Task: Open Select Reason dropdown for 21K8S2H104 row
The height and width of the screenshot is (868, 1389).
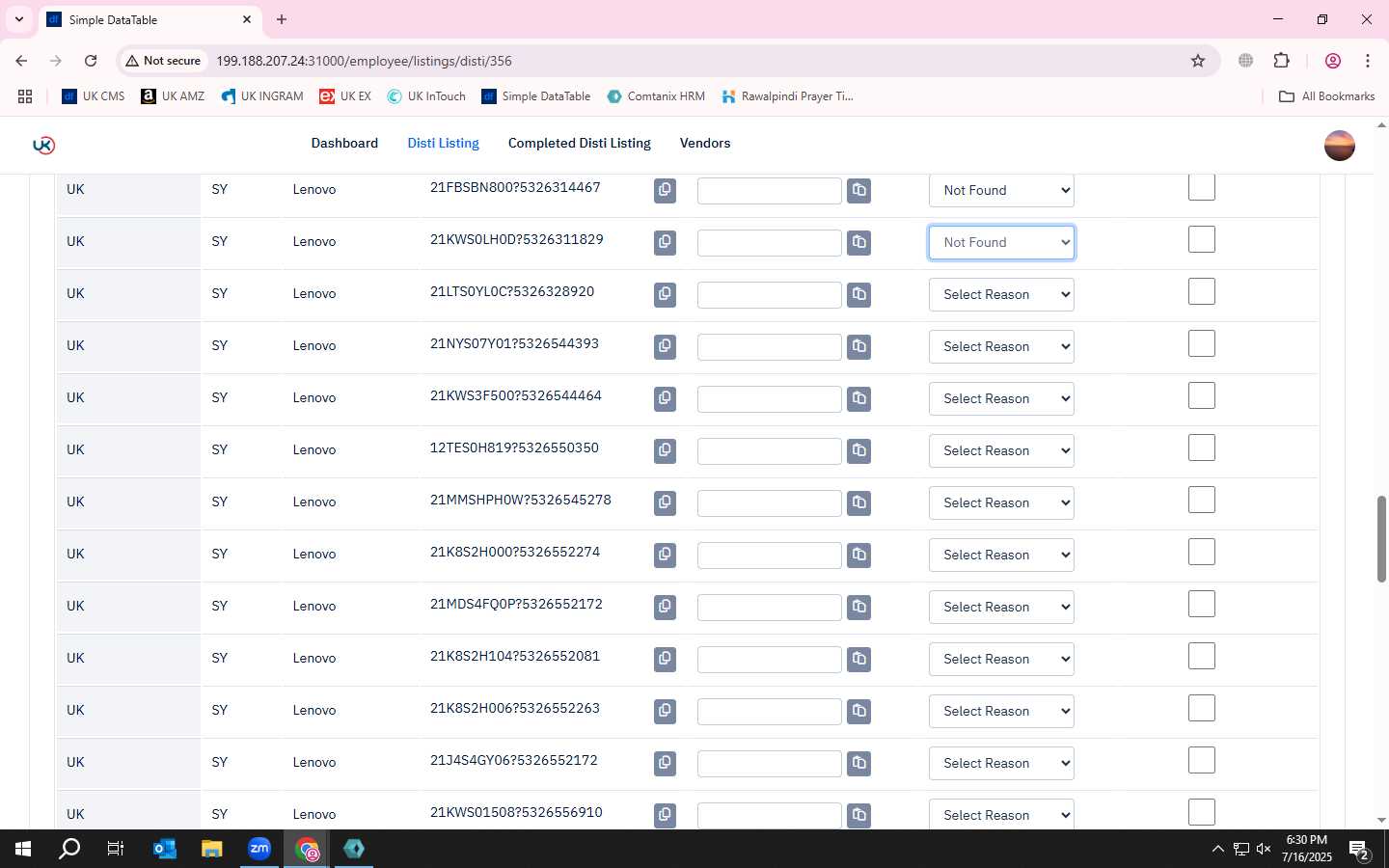Action: coord(1001,659)
